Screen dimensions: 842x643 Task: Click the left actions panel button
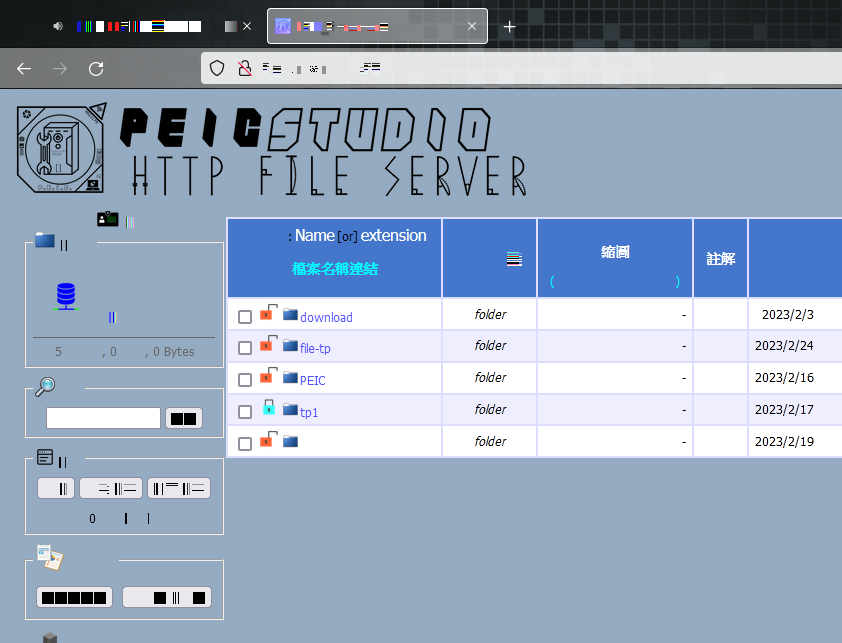coord(74,597)
